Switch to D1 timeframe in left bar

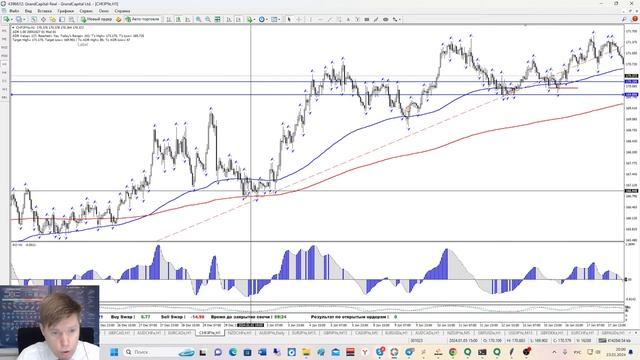coord(4,81)
